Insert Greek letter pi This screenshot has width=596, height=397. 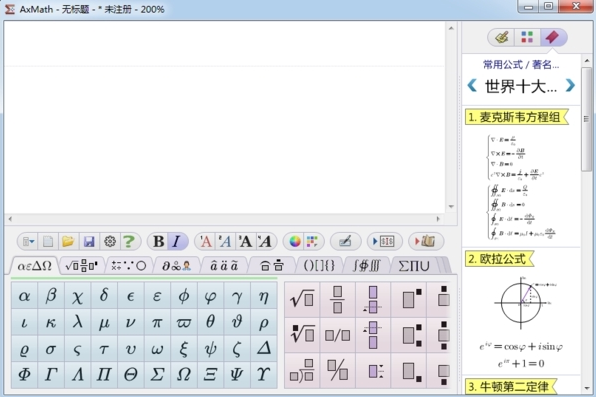(157, 322)
